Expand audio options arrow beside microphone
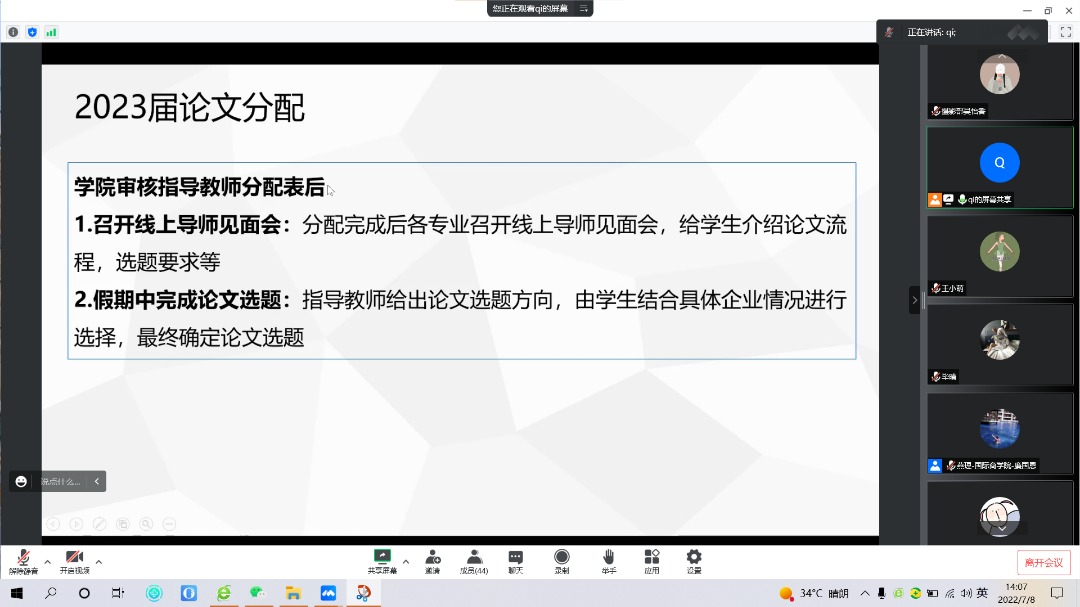This screenshot has width=1080, height=607. tap(47, 561)
